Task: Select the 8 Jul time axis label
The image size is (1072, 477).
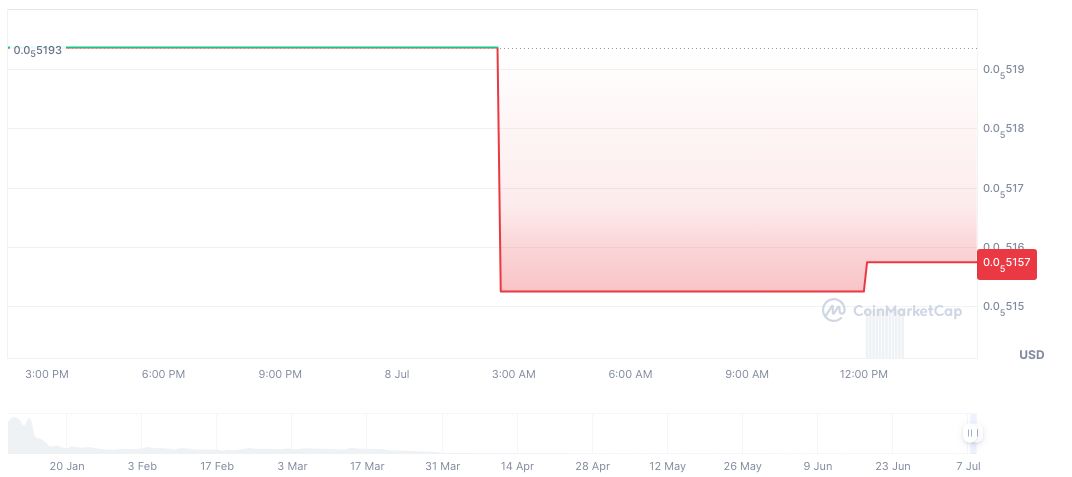Action: (x=397, y=375)
